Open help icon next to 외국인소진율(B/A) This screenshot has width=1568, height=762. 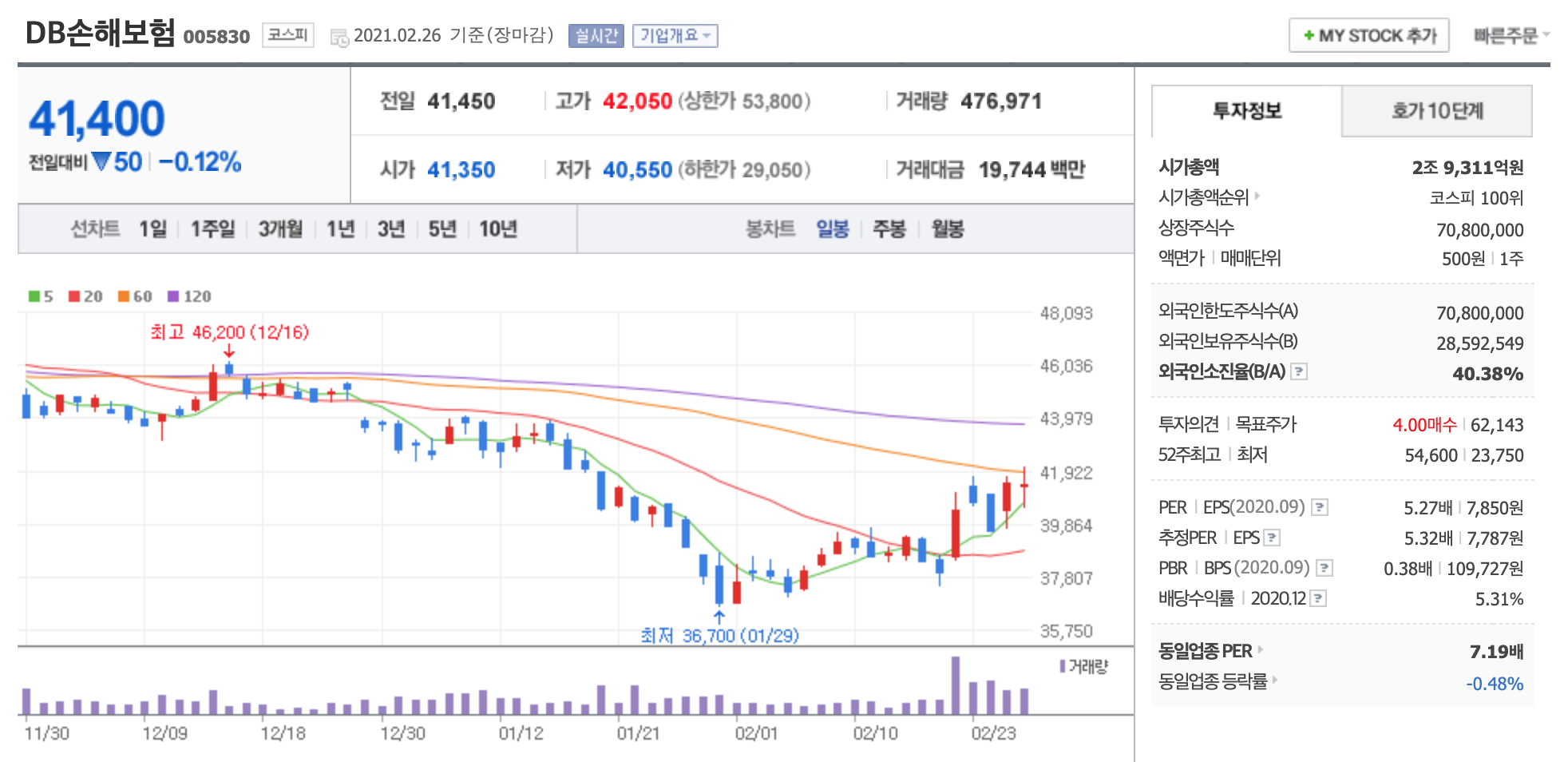pyautogui.click(x=1299, y=371)
